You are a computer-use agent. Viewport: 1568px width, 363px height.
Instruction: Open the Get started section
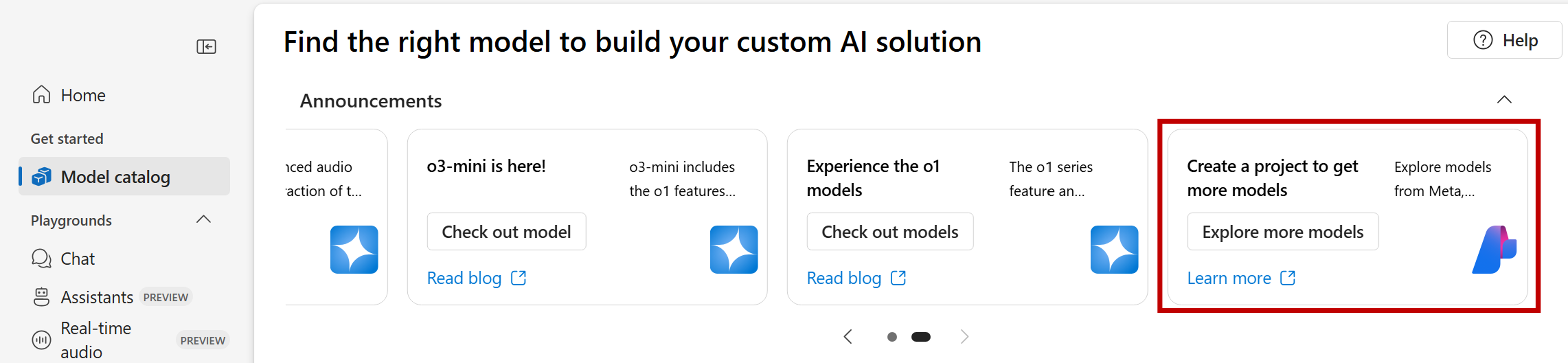pos(66,138)
